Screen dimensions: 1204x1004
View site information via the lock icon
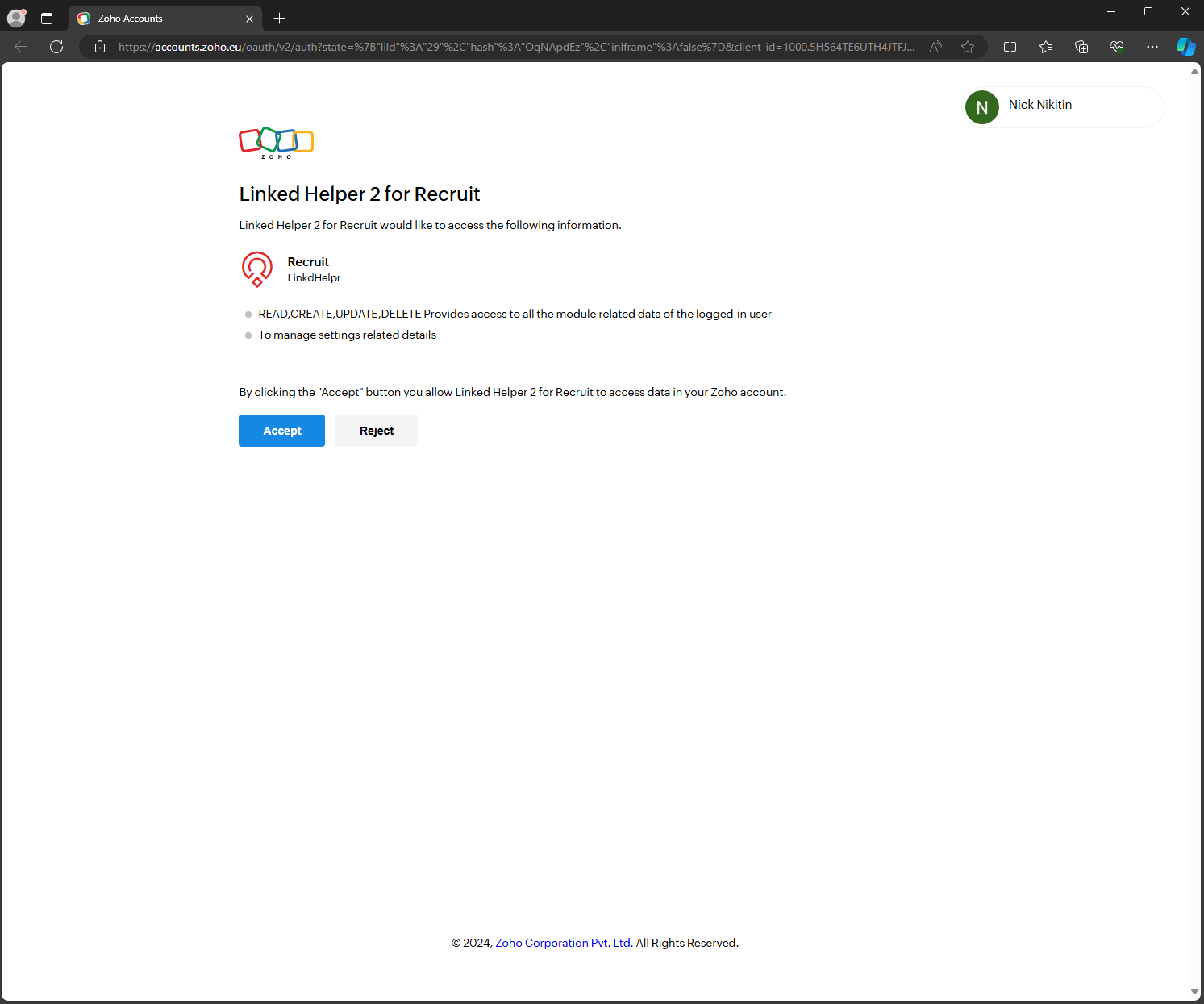100,47
